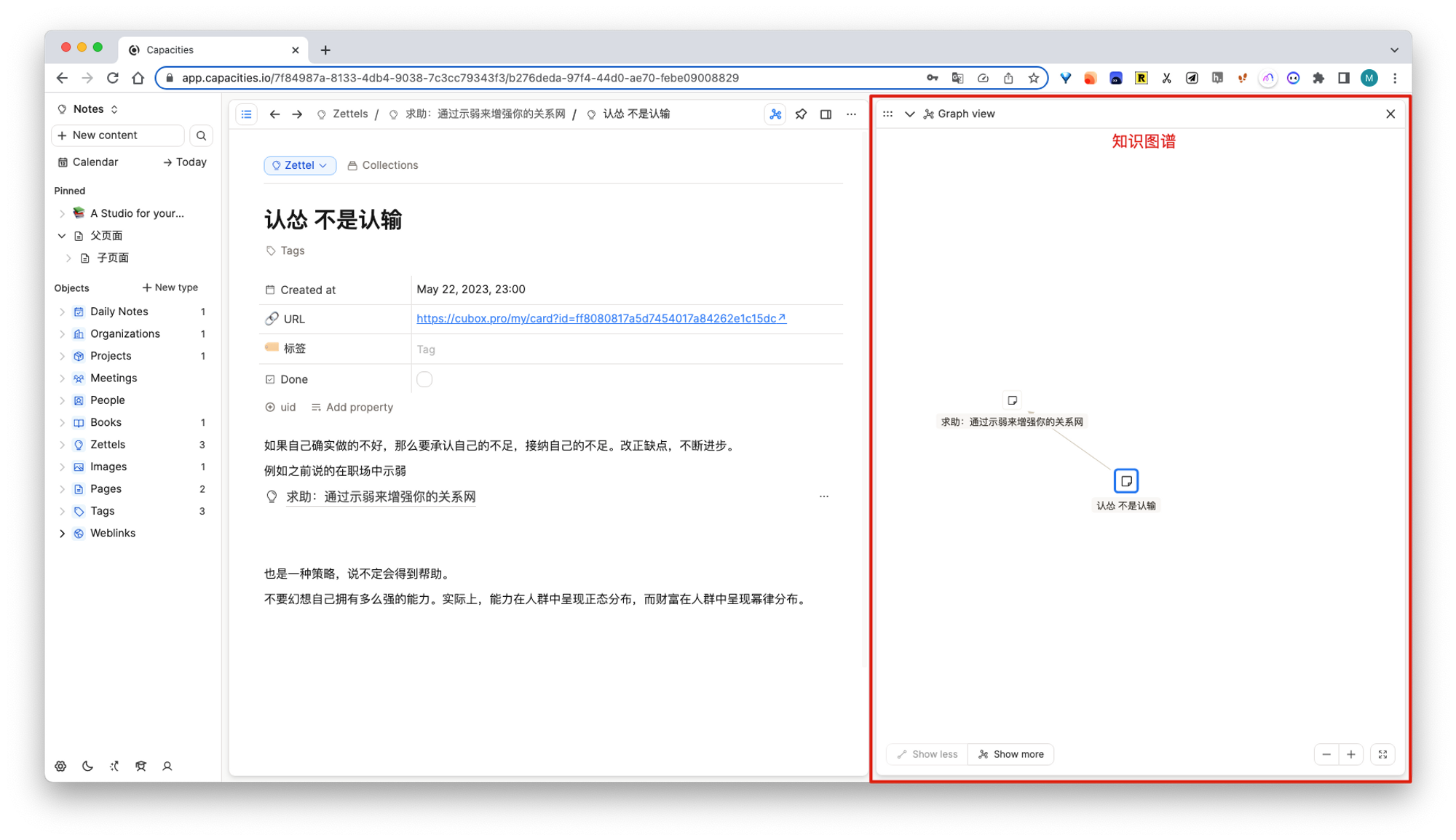
Task: Click the table of contents list icon
Action: pyautogui.click(x=247, y=114)
